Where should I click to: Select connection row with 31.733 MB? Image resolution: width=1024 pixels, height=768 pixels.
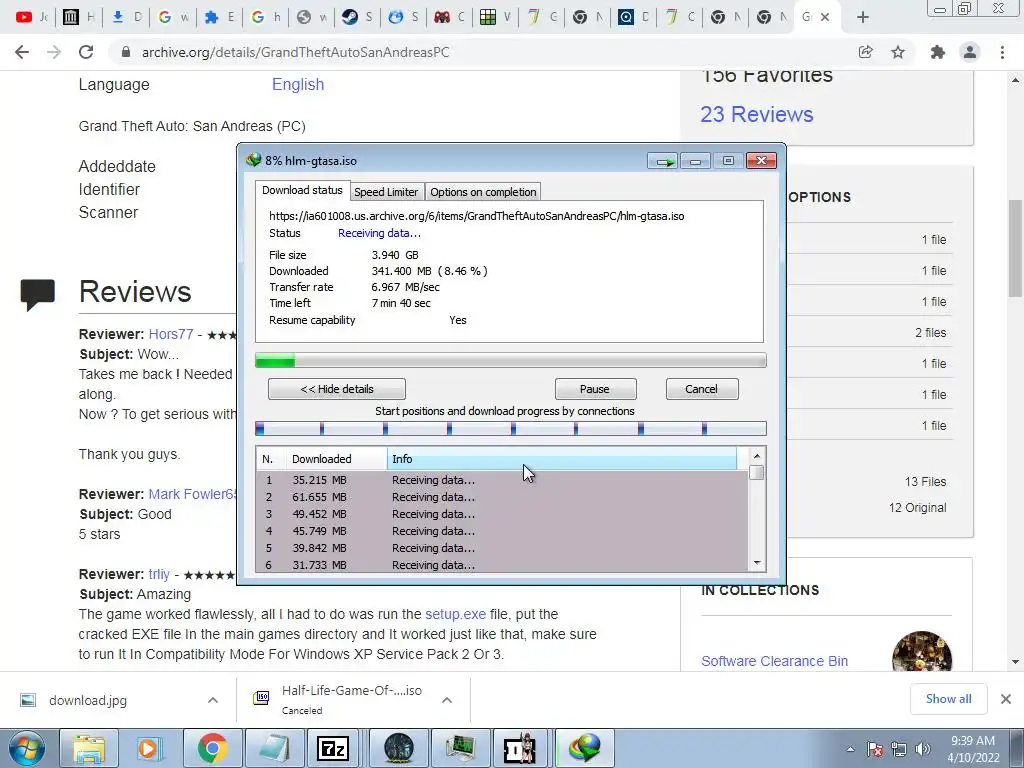[502, 565]
